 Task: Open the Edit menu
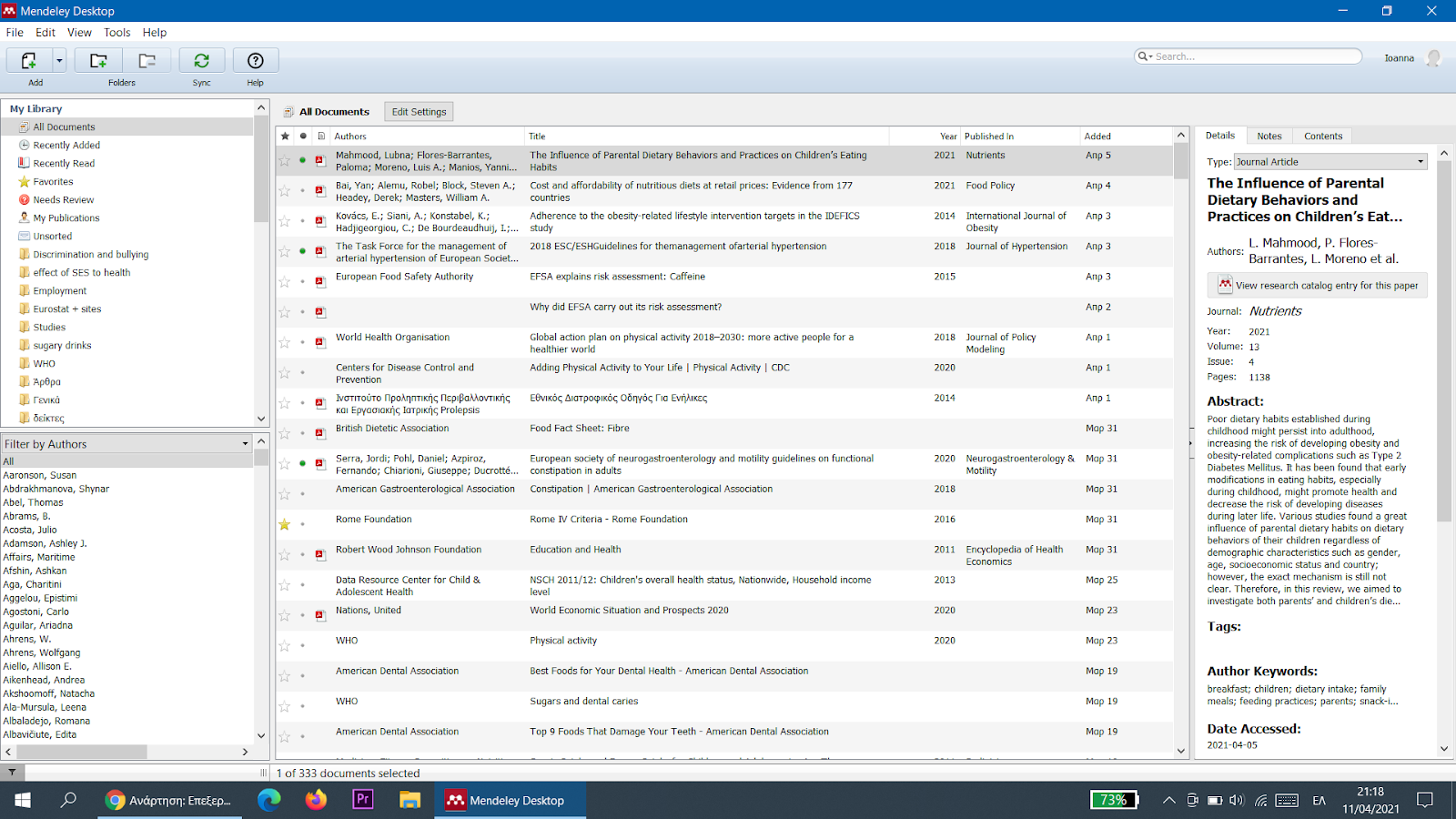[45, 32]
